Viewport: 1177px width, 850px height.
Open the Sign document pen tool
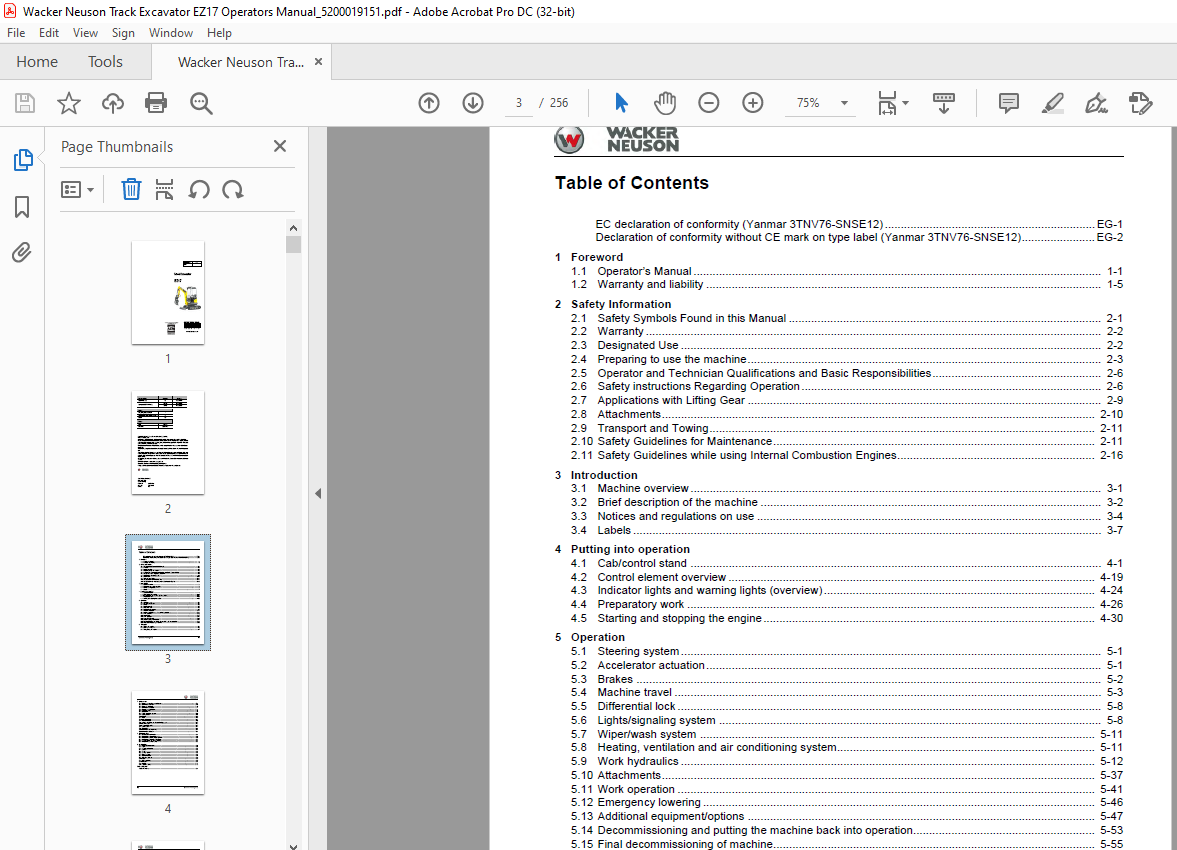coord(1096,103)
